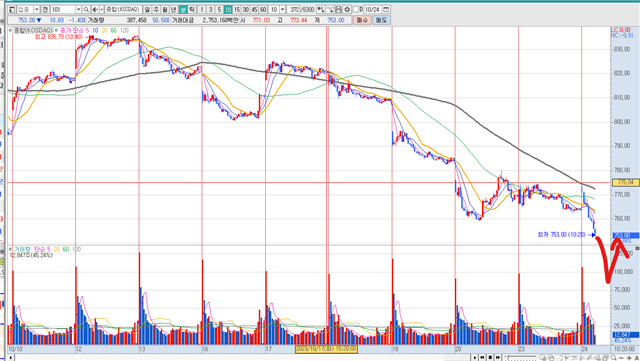This screenshot has height=361, width=640.
Task: Click the left scroll arrow at chart bottom-left
Action: tap(11, 358)
